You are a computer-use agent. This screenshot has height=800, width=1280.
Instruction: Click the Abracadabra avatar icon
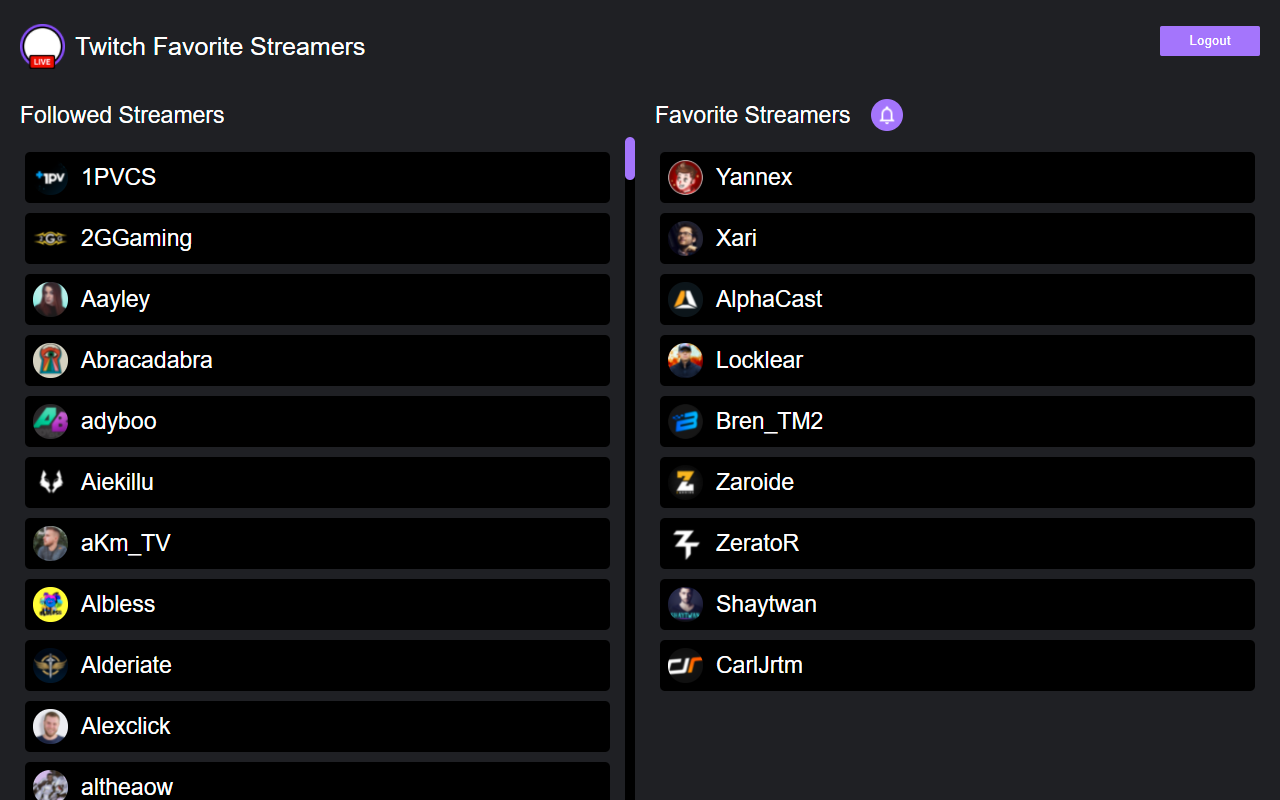pyautogui.click(x=50, y=360)
